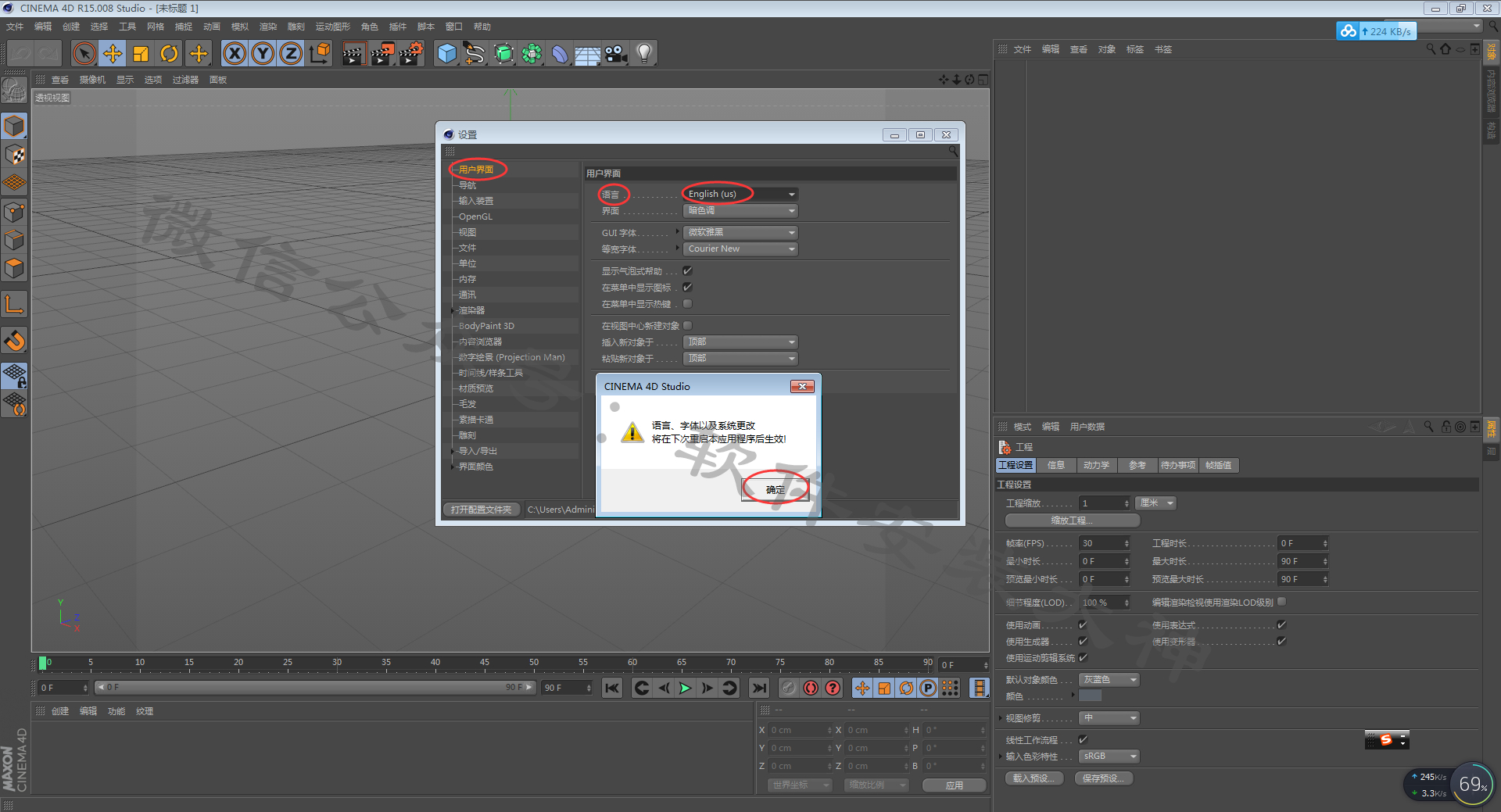Record active objects keyframe button

[789, 688]
